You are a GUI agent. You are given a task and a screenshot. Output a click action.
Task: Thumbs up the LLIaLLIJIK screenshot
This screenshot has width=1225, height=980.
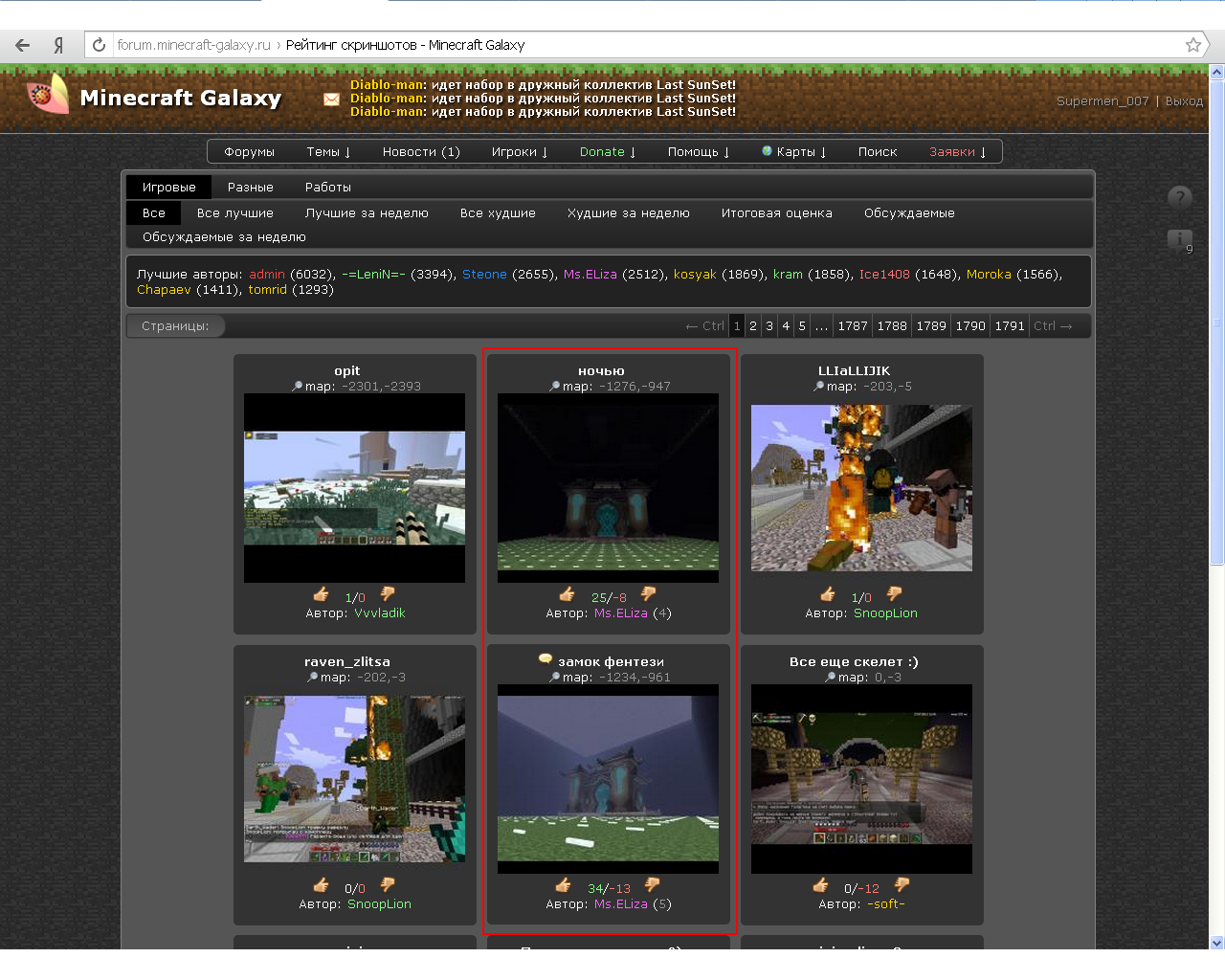(828, 595)
